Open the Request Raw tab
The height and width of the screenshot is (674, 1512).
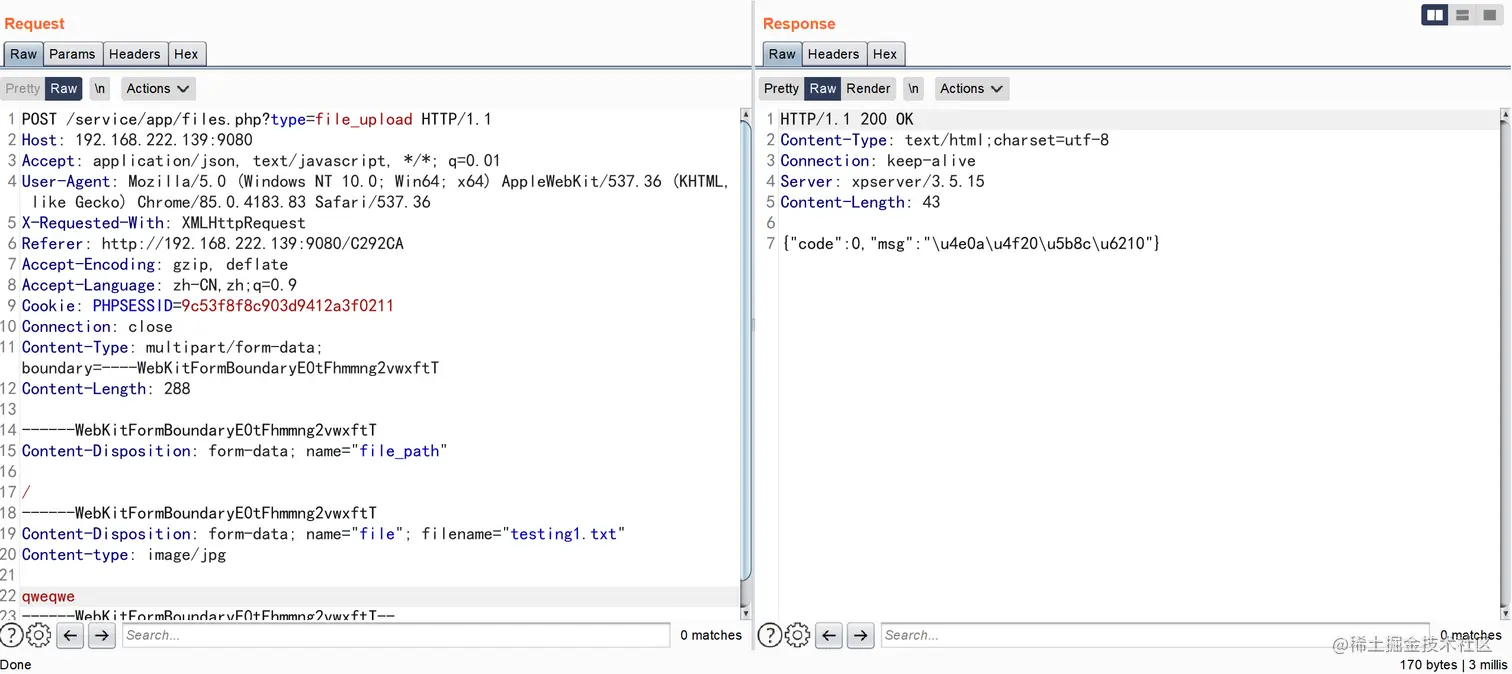[23, 54]
